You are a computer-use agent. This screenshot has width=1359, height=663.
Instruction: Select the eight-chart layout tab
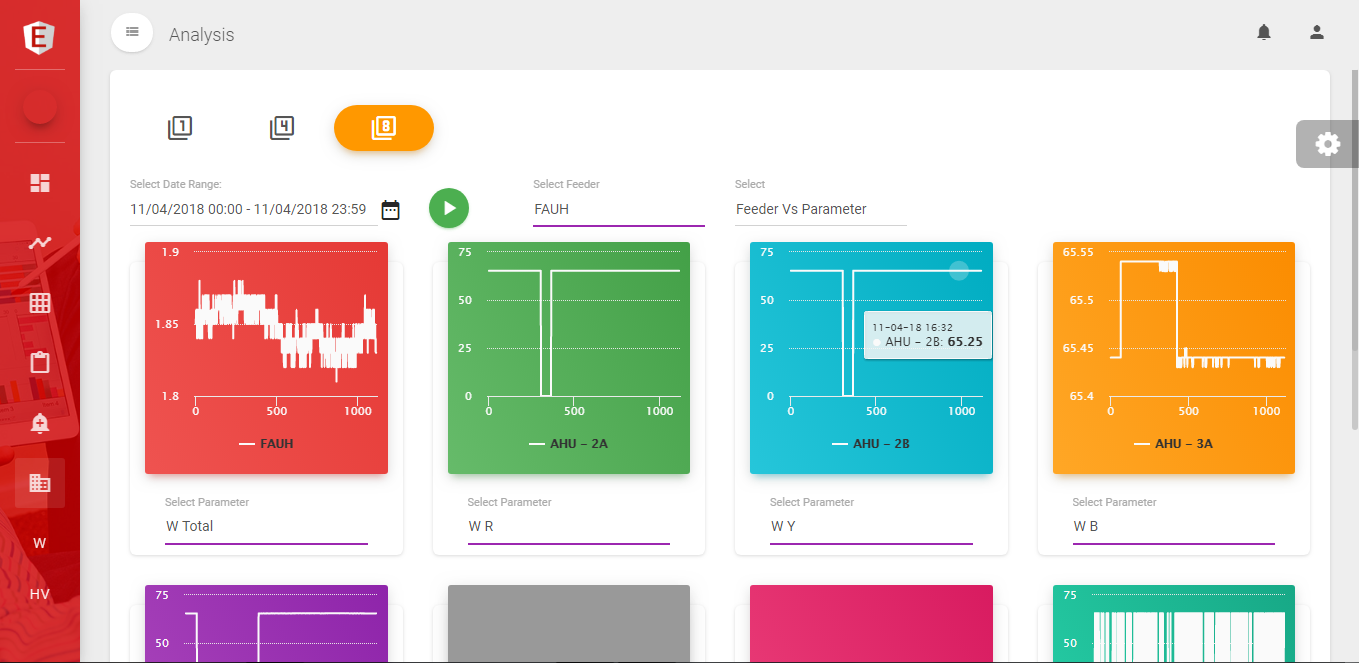(x=384, y=128)
